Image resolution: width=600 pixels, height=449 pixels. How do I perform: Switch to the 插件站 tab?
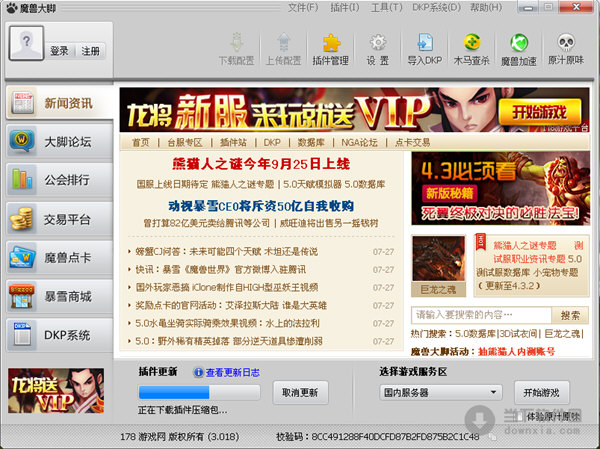(233, 142)
